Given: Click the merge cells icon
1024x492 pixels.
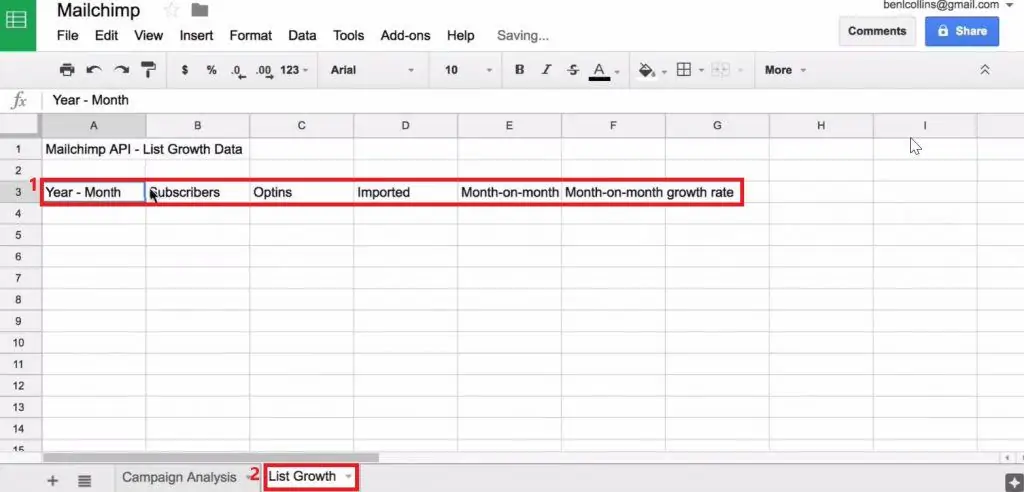Looking at the screenshot, I should point(720,70).
